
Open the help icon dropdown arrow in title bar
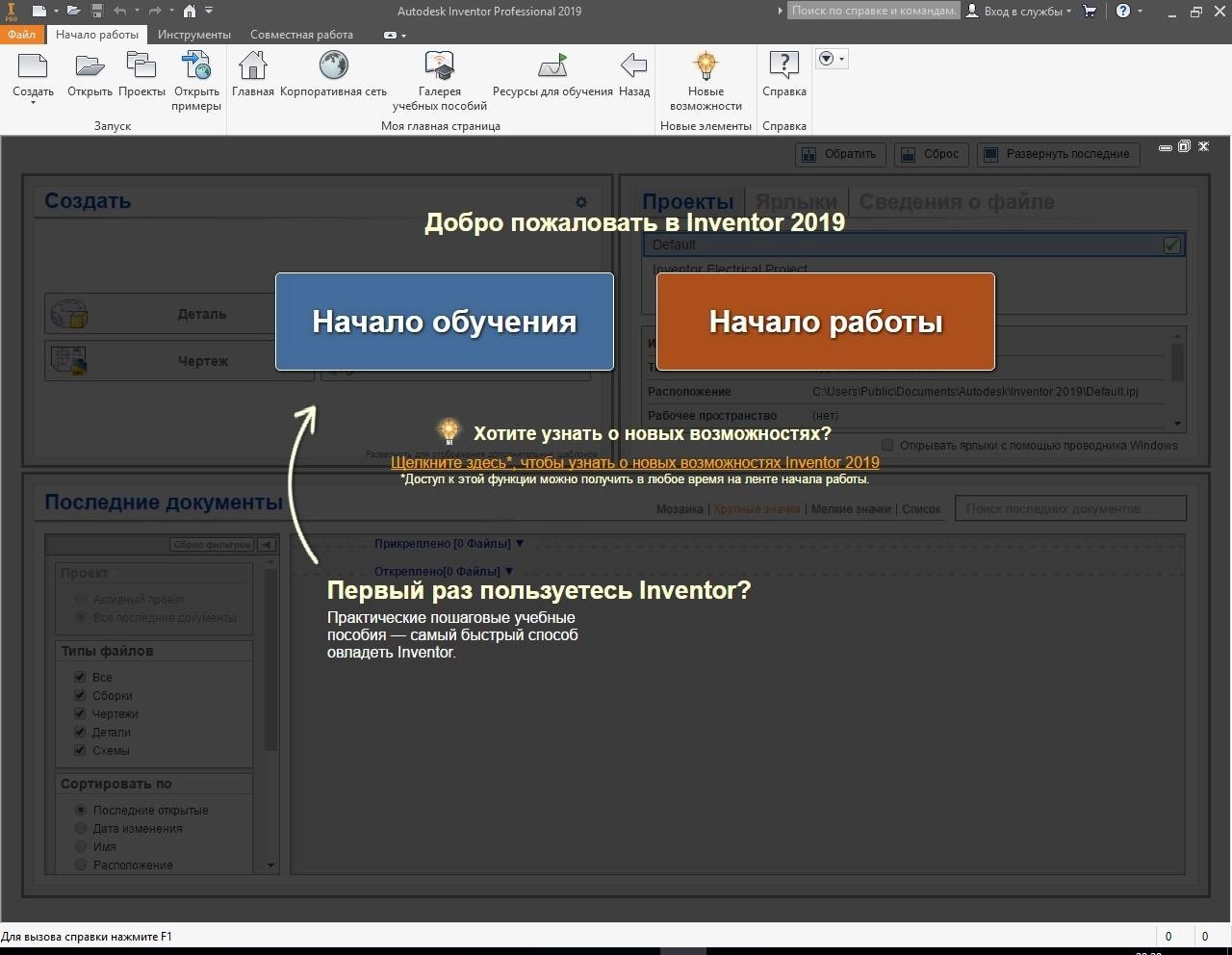point(1141,12)
